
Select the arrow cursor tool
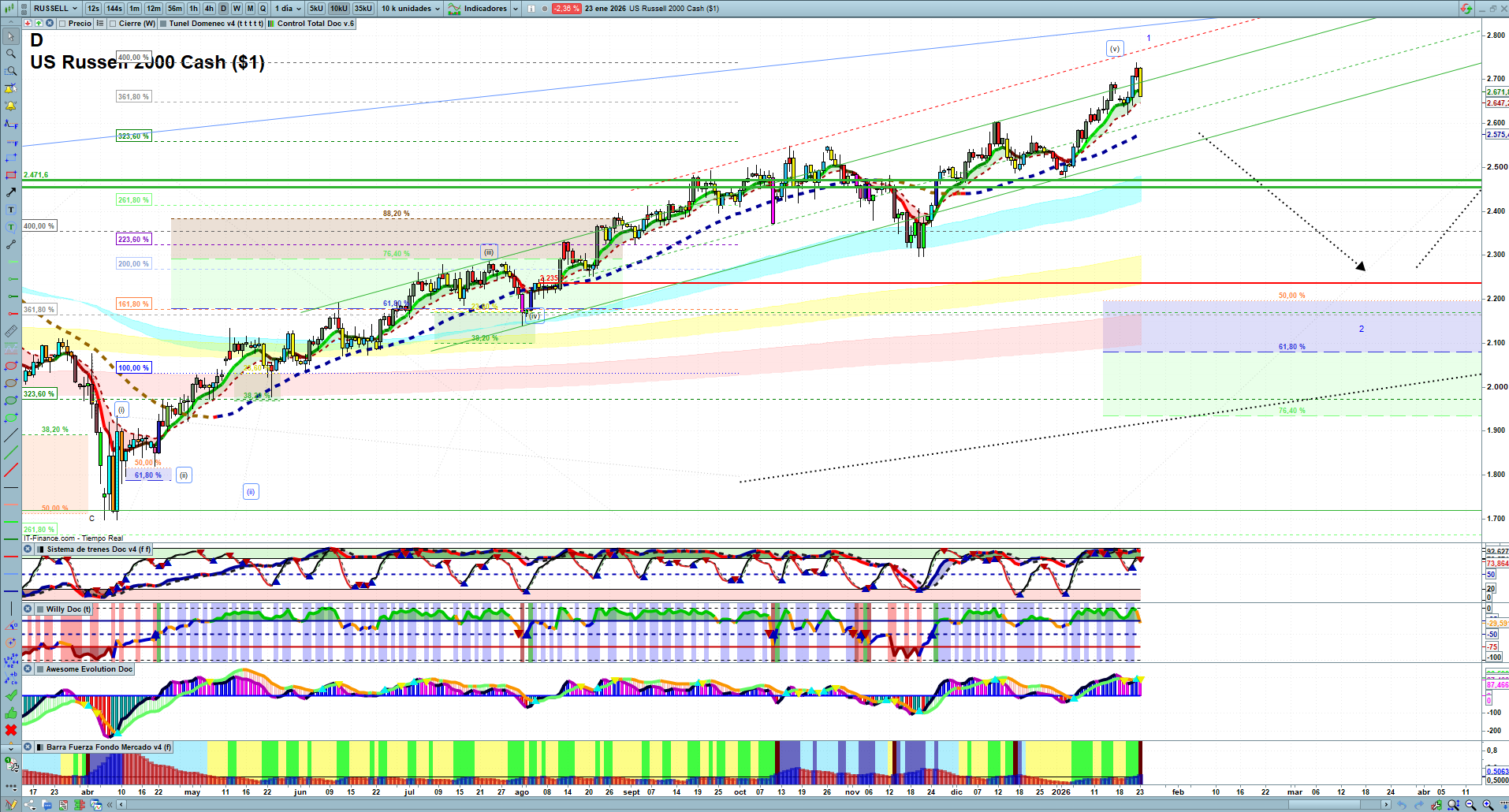point(11,36)
